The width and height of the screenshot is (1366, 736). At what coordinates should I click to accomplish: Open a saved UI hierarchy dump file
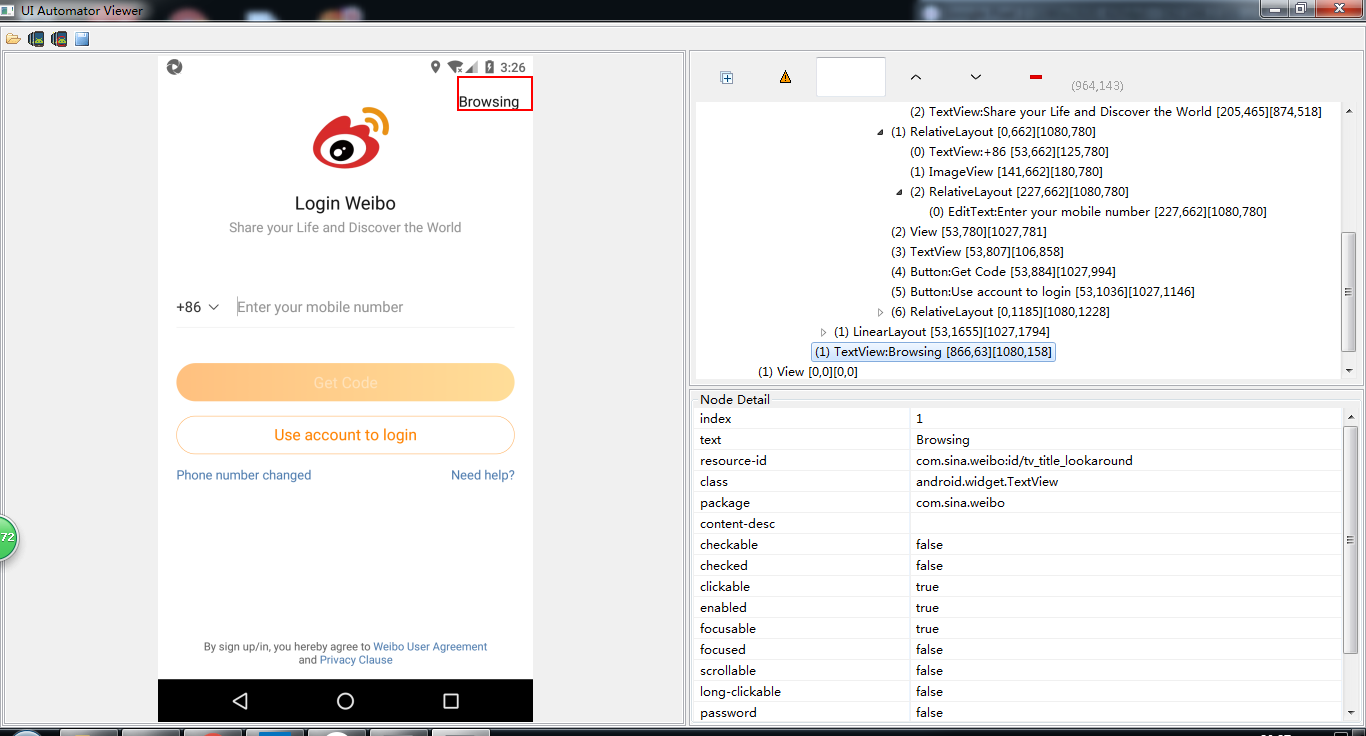[x=14, y=38]
